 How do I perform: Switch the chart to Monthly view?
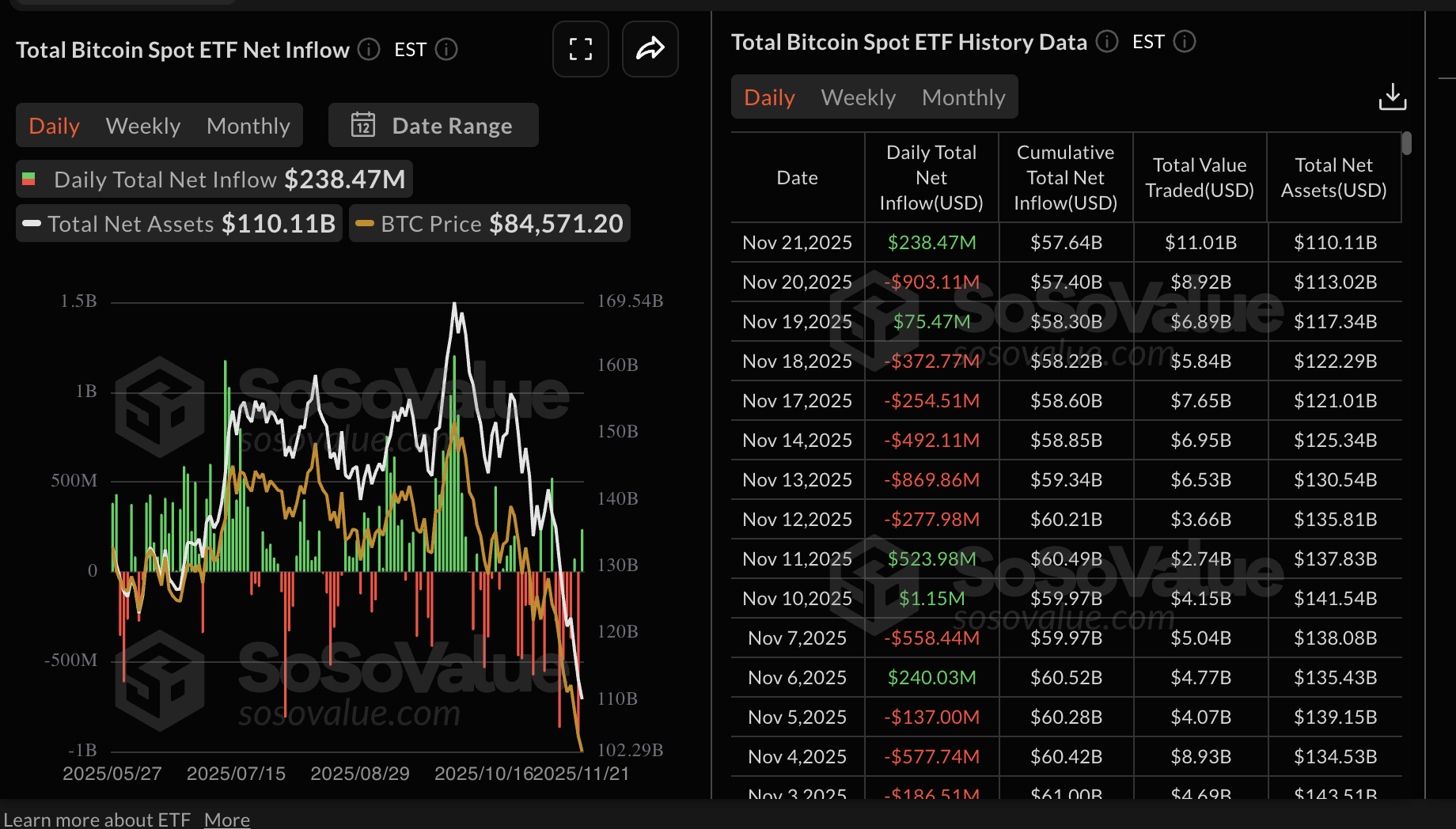(248, 125)
